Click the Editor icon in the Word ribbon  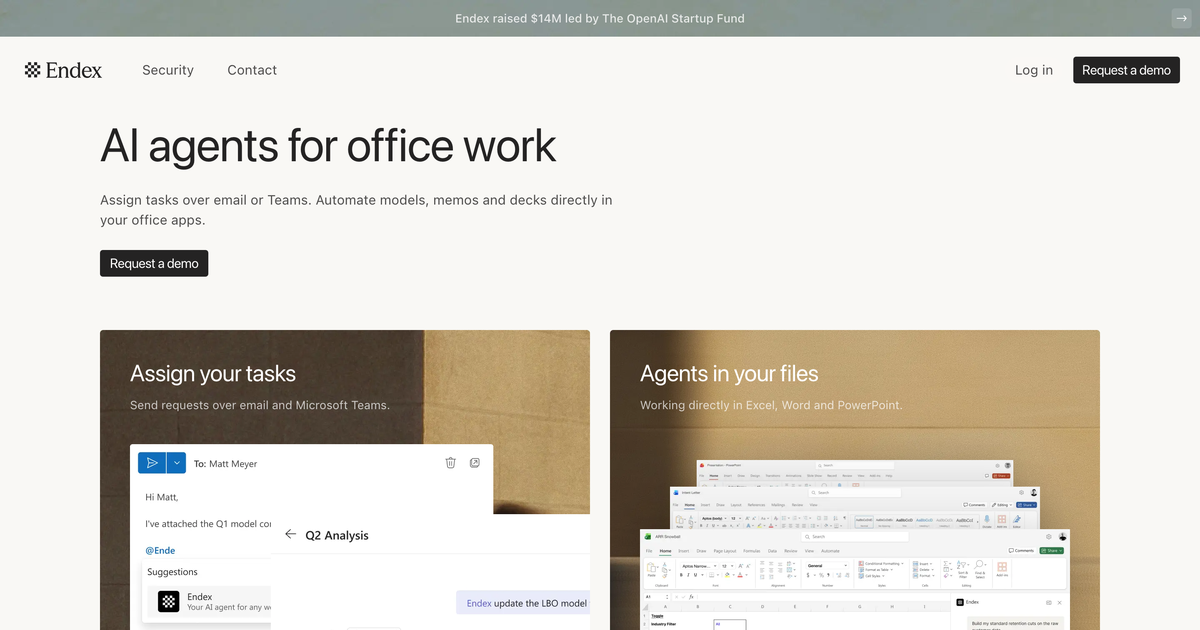tap(1016, 520)
